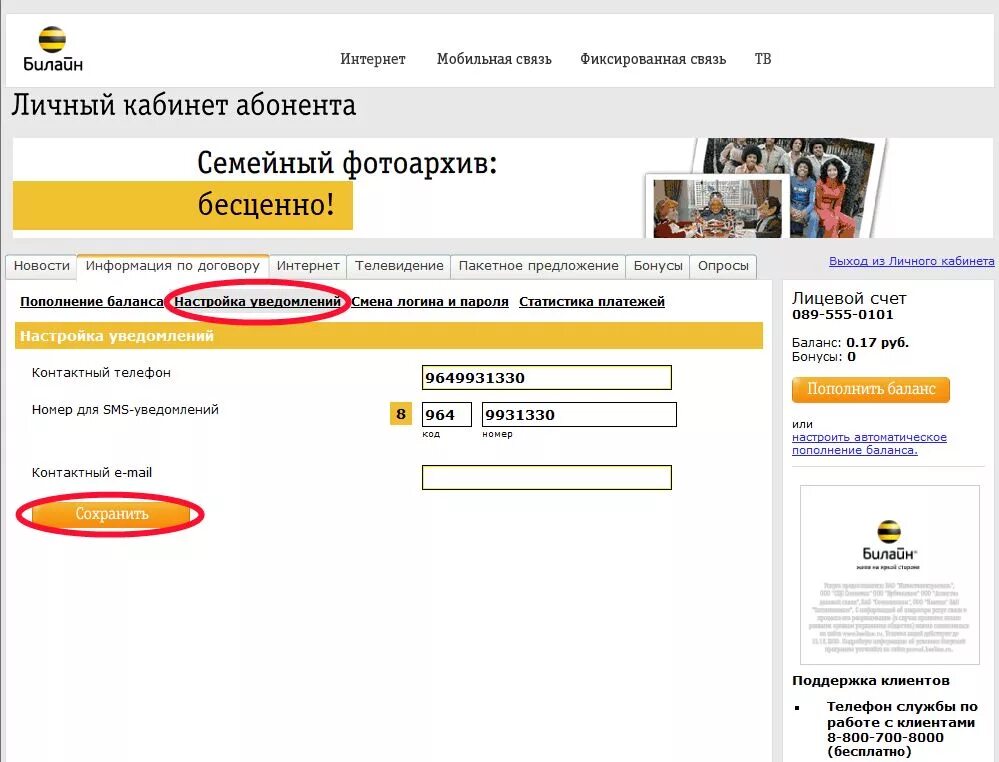Switch to the Опросы tab
Screen dimensions: 999x762
point(723,266)
